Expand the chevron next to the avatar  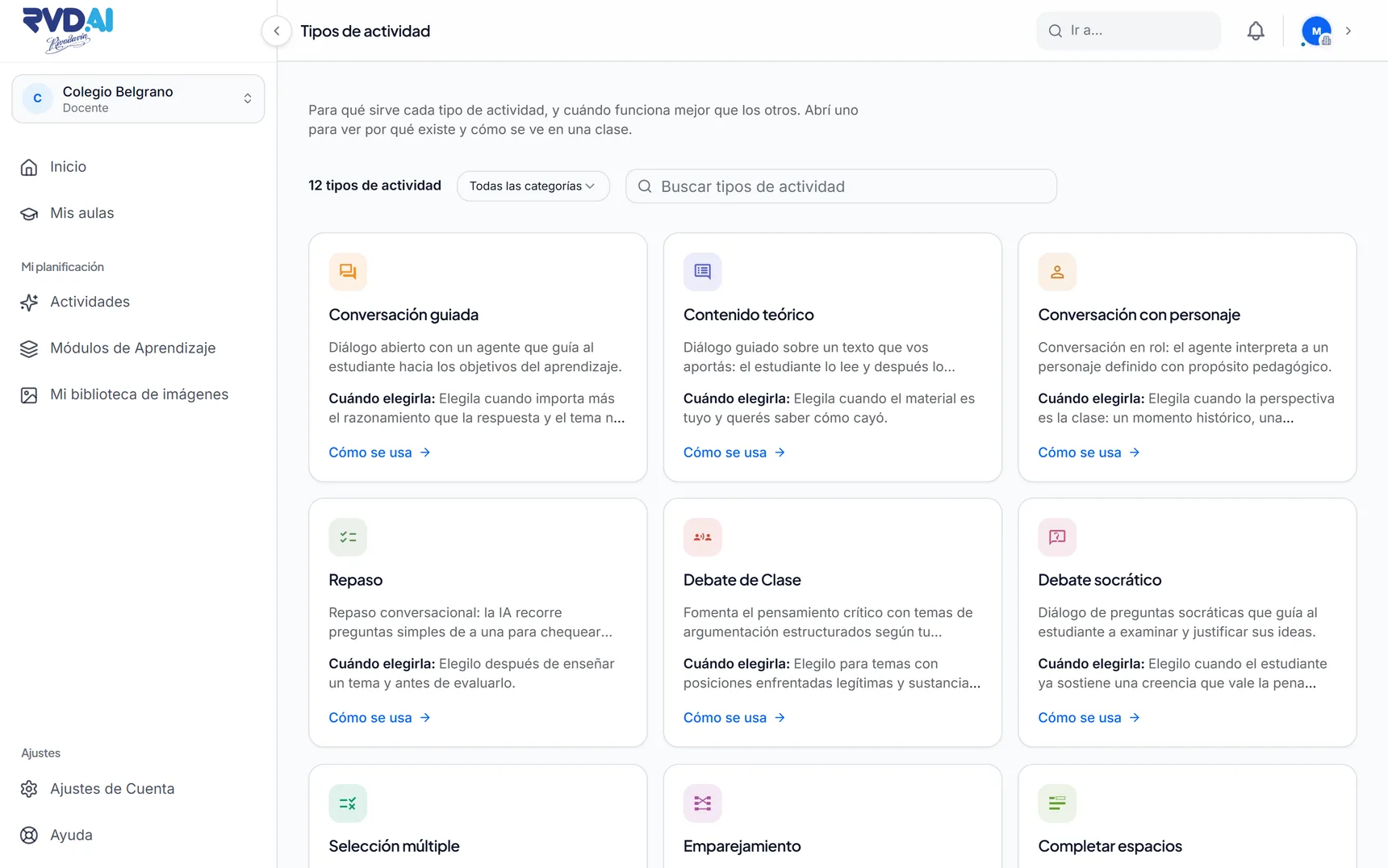[1348, 31]
